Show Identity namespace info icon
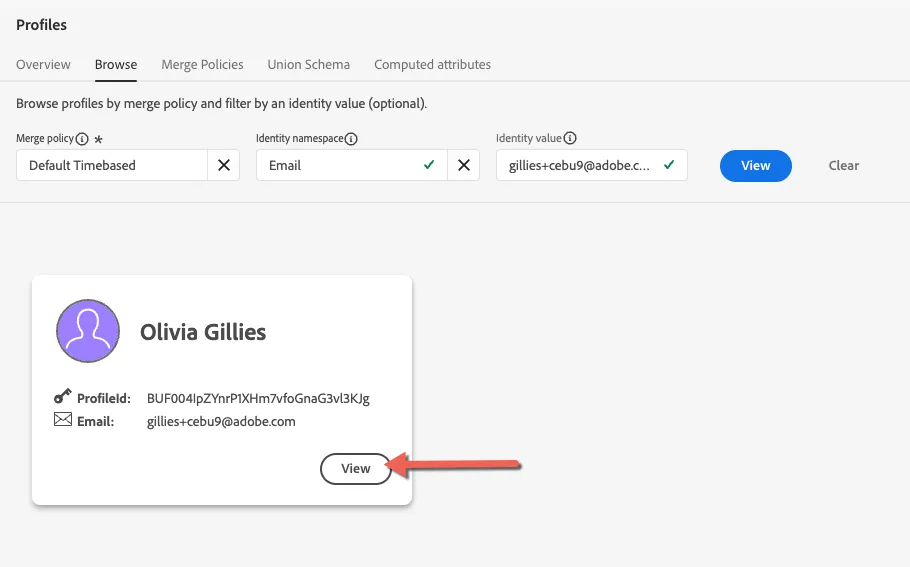 tap(351, 139)
